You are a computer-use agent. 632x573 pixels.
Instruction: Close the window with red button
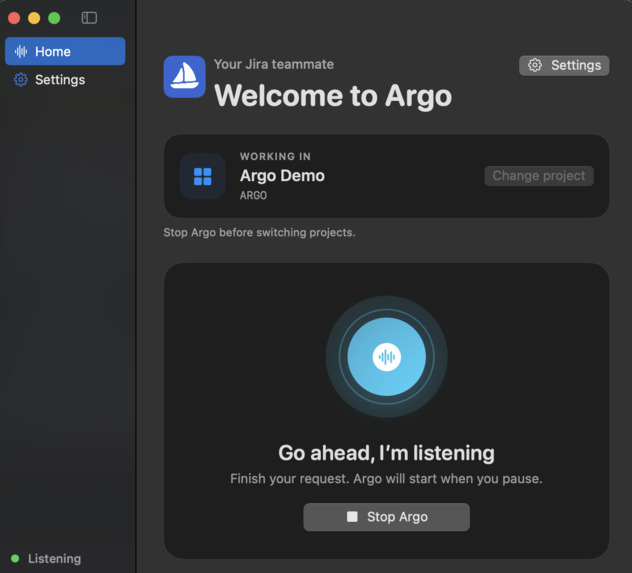[x=14, y=18]
